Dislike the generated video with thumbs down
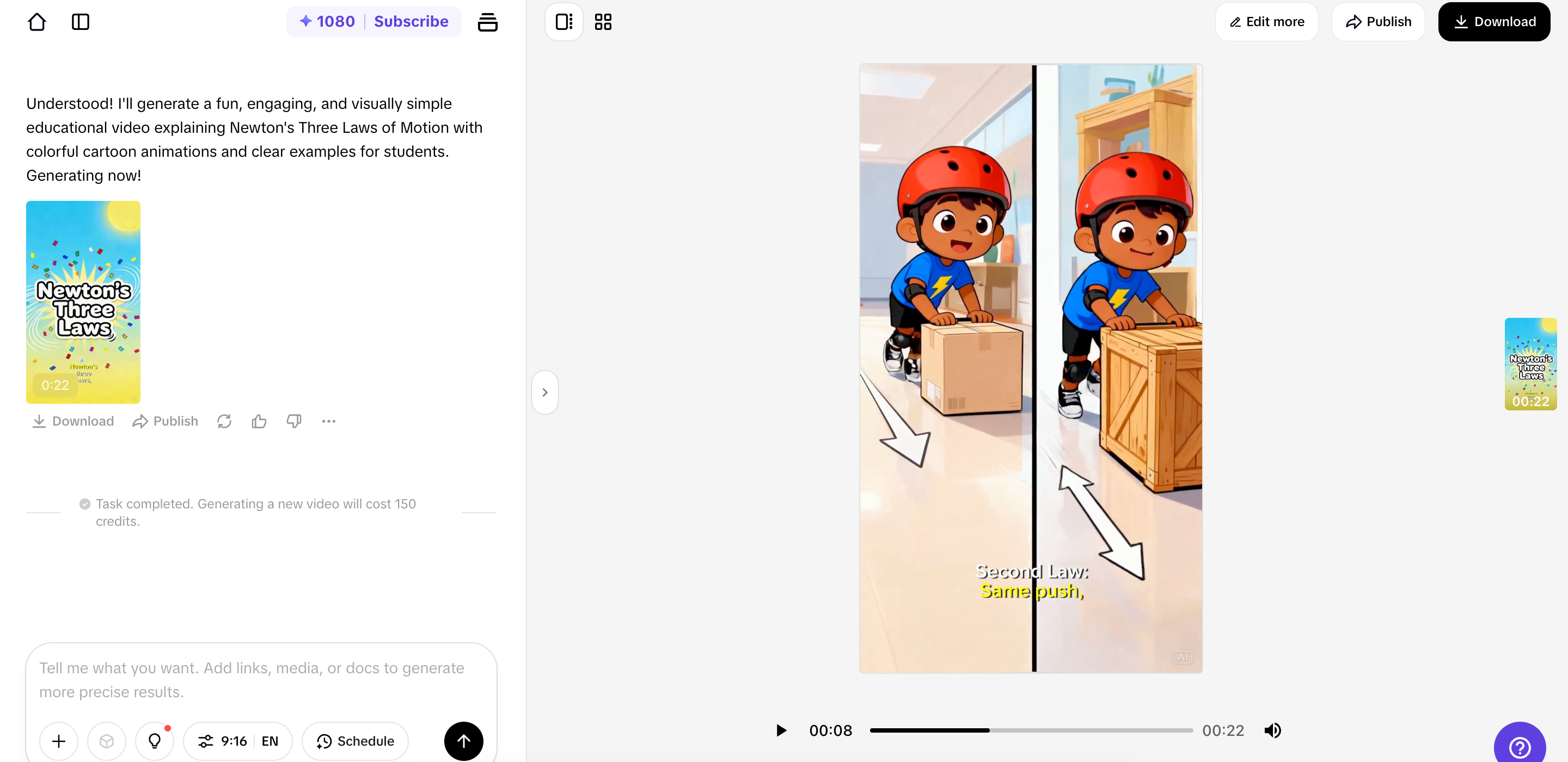Screen dimensions: 1568x762 pos(294,421)
